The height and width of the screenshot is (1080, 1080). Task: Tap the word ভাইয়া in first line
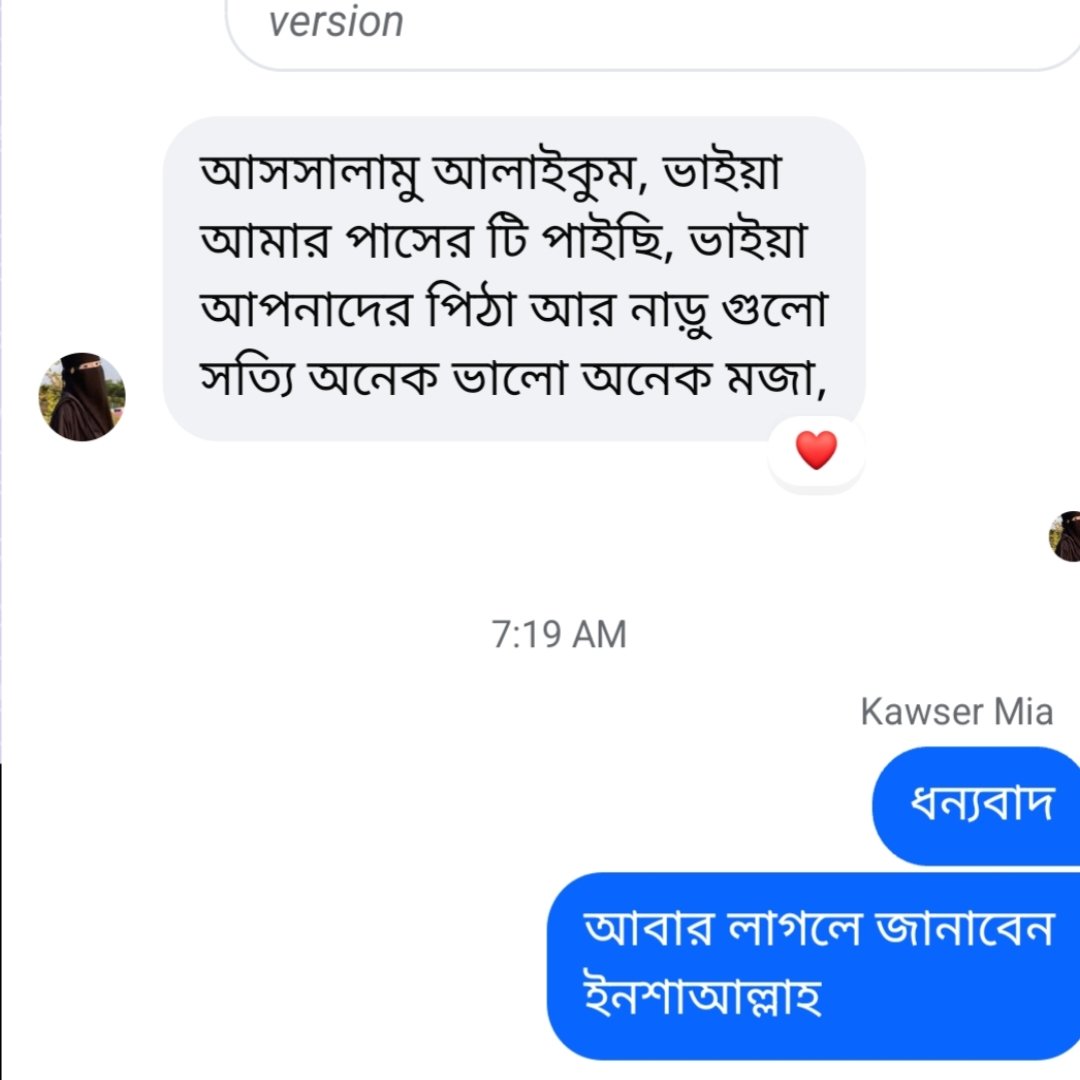click(x=723, y=171)
